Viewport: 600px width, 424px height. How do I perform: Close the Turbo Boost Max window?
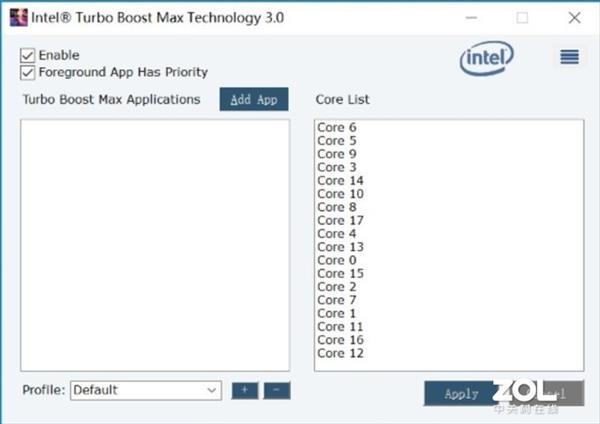click(x=572, y=17)
